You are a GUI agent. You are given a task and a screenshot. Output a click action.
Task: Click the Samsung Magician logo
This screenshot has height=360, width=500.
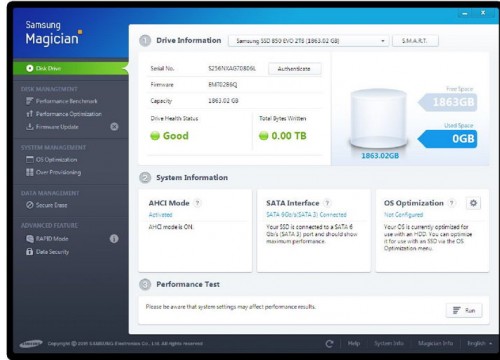54,33
